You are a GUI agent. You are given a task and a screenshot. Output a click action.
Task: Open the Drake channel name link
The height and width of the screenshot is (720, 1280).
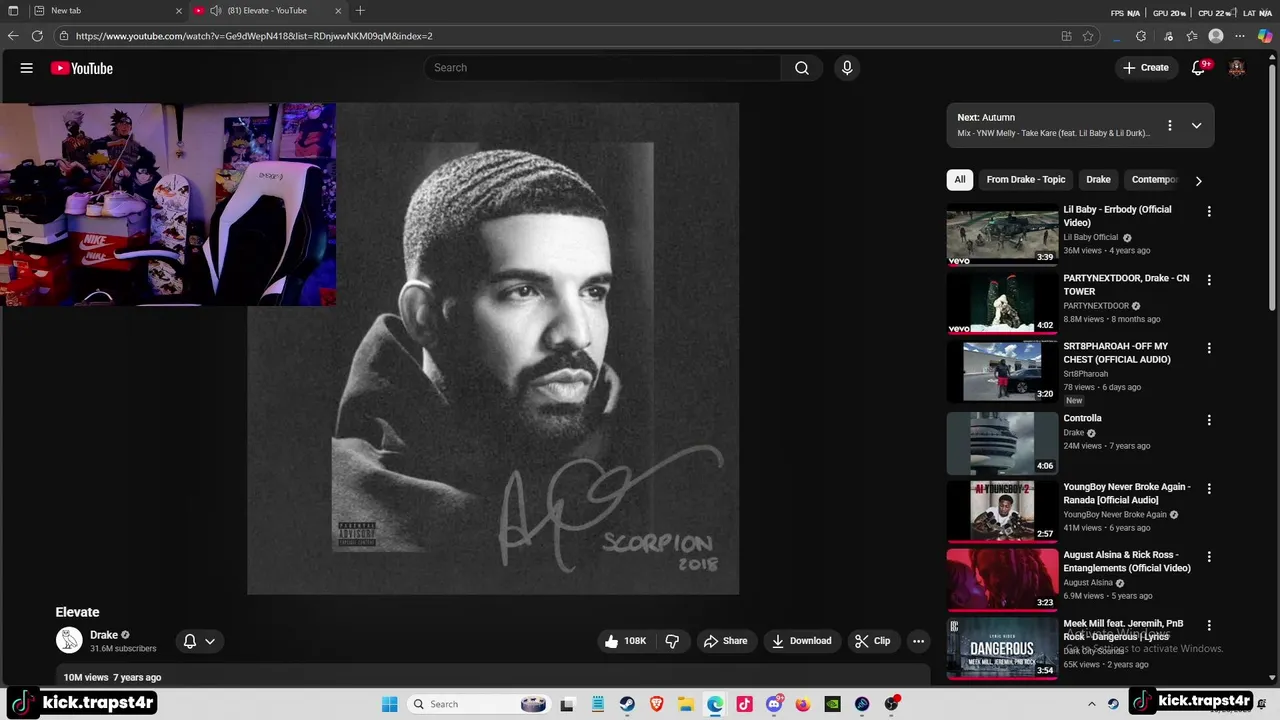pos(104,635)
